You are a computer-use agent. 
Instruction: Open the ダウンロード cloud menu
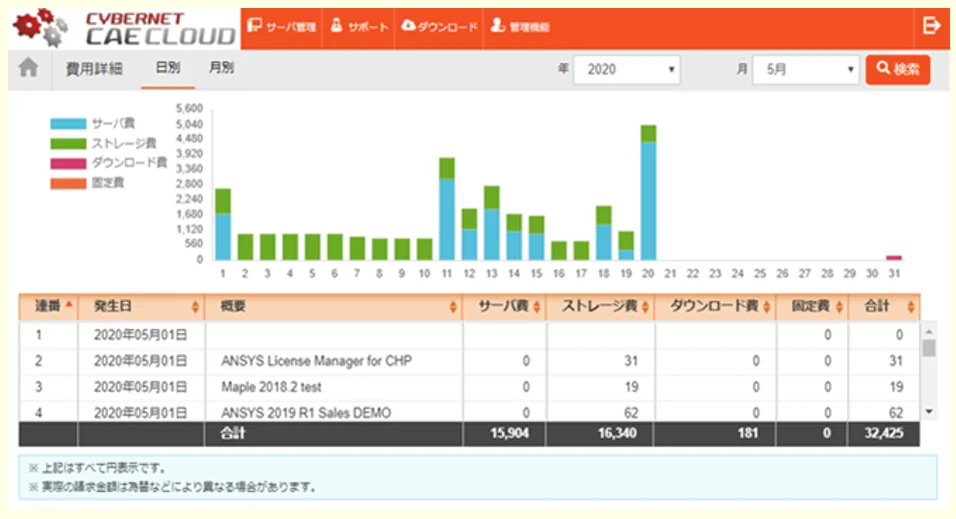439,27
